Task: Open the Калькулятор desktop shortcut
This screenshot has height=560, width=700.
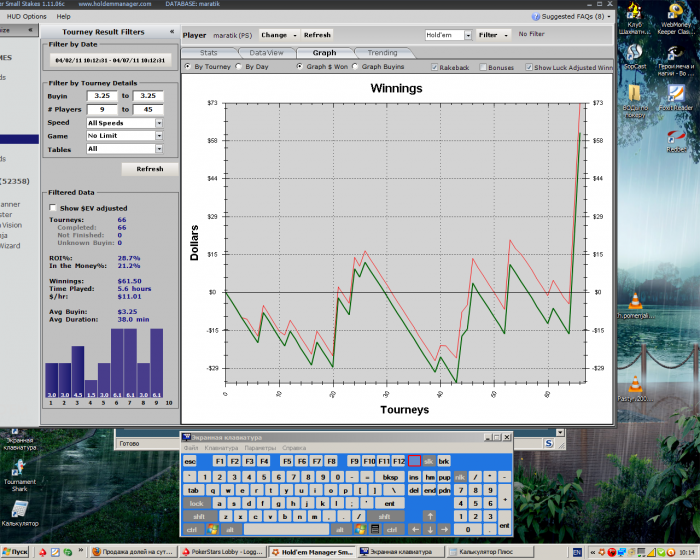Action: point(19,510)
